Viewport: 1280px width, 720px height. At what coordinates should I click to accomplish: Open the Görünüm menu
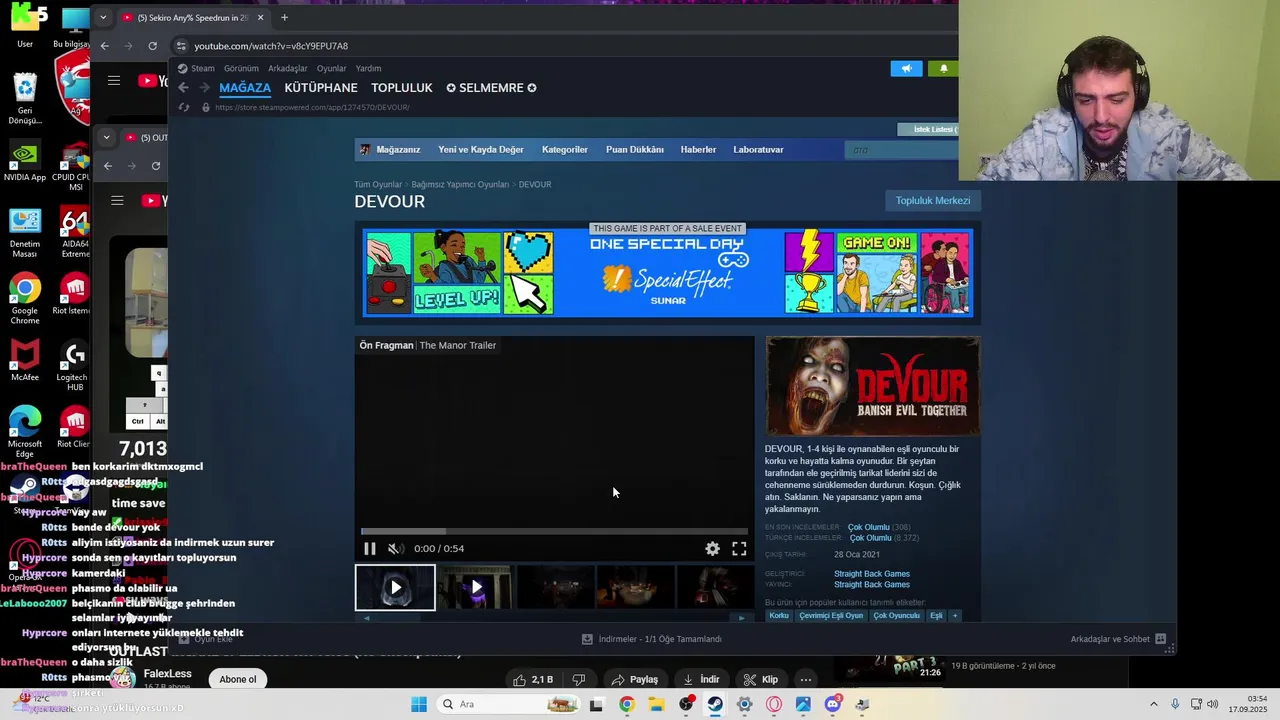(x=241, y=68)
